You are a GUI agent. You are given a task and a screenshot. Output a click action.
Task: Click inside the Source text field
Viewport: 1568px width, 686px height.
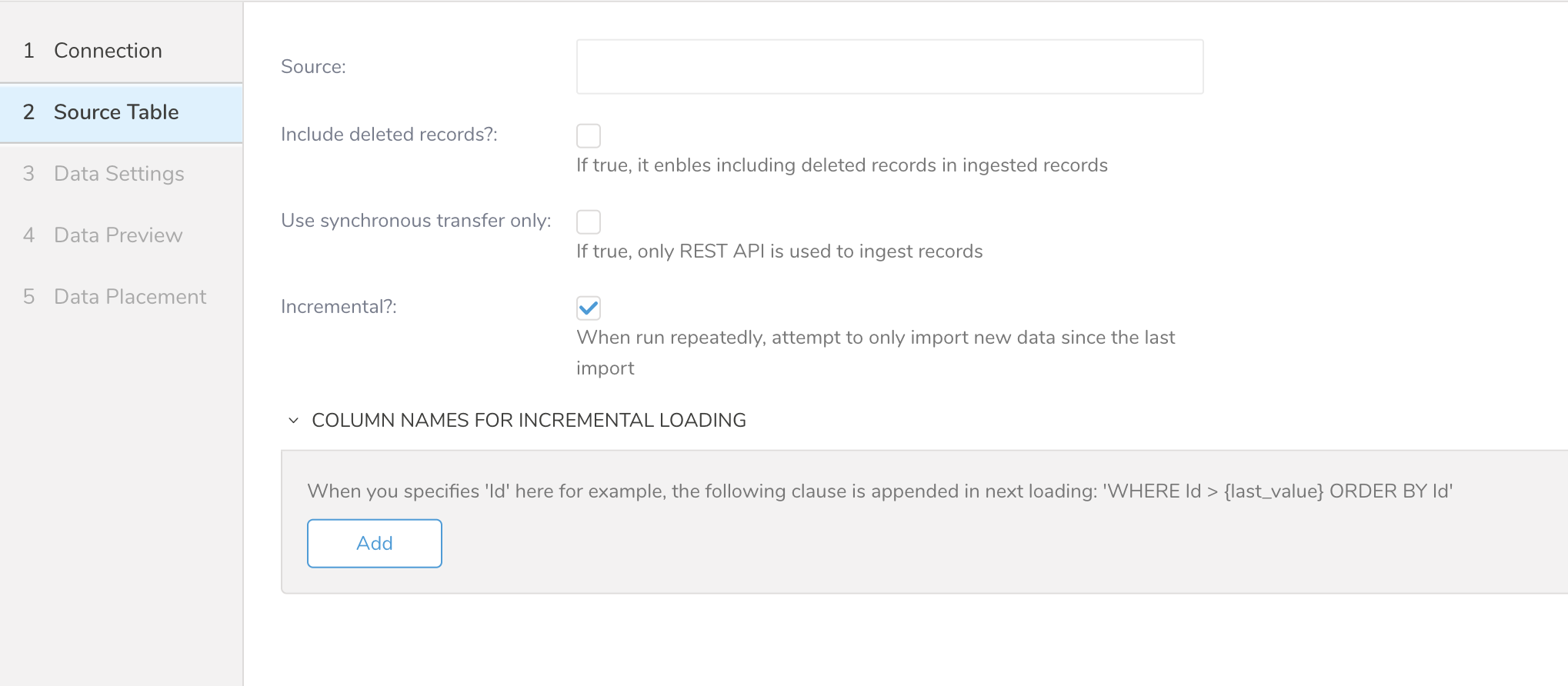889,67
